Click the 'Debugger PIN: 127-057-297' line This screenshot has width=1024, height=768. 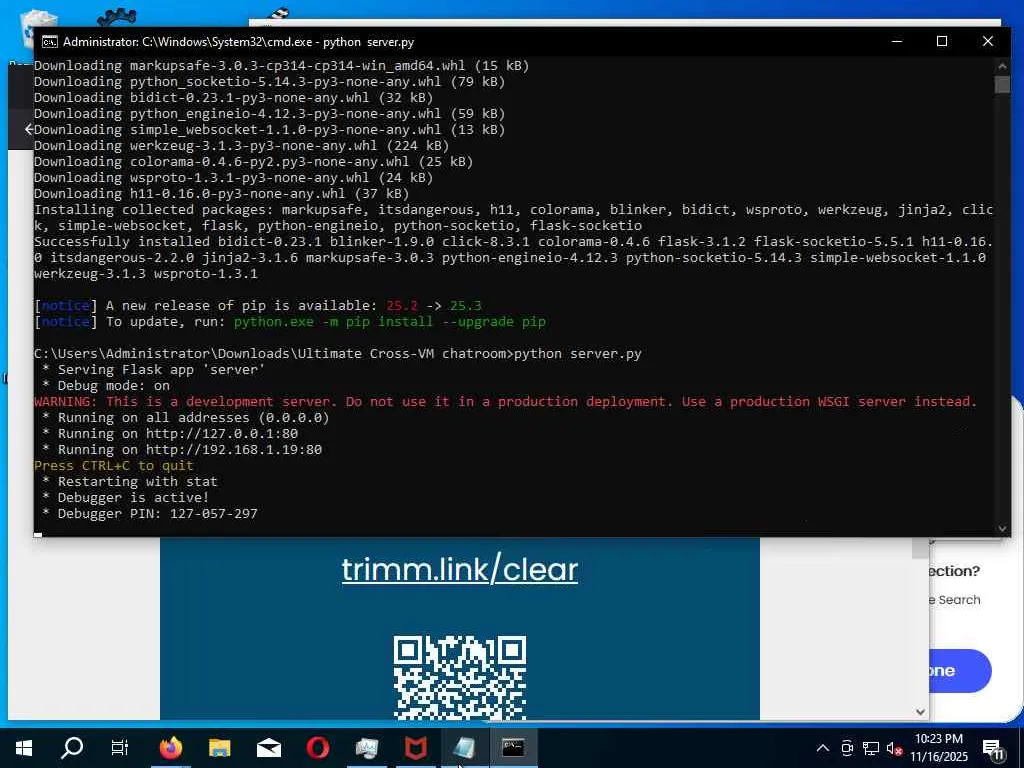[x=150, y=513]
